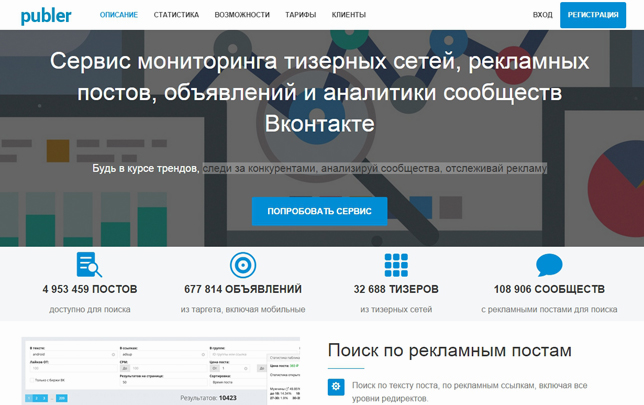Open the КЛИЕНТЫ navigation link
Image resolution: width=644 pixels, height=405 pixels.
[x=349, y=15]
